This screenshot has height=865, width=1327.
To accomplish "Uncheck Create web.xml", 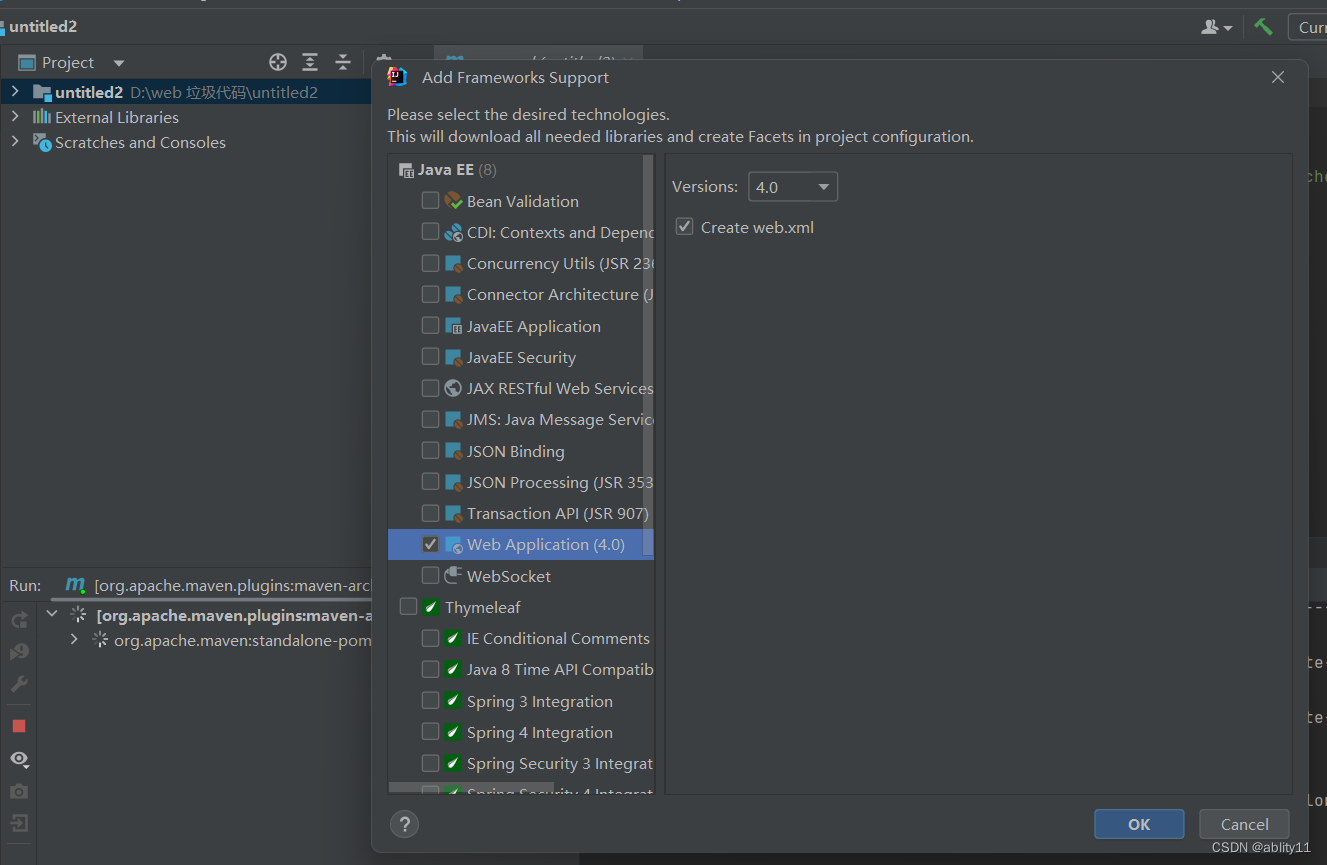I will [x=684, y=227].
